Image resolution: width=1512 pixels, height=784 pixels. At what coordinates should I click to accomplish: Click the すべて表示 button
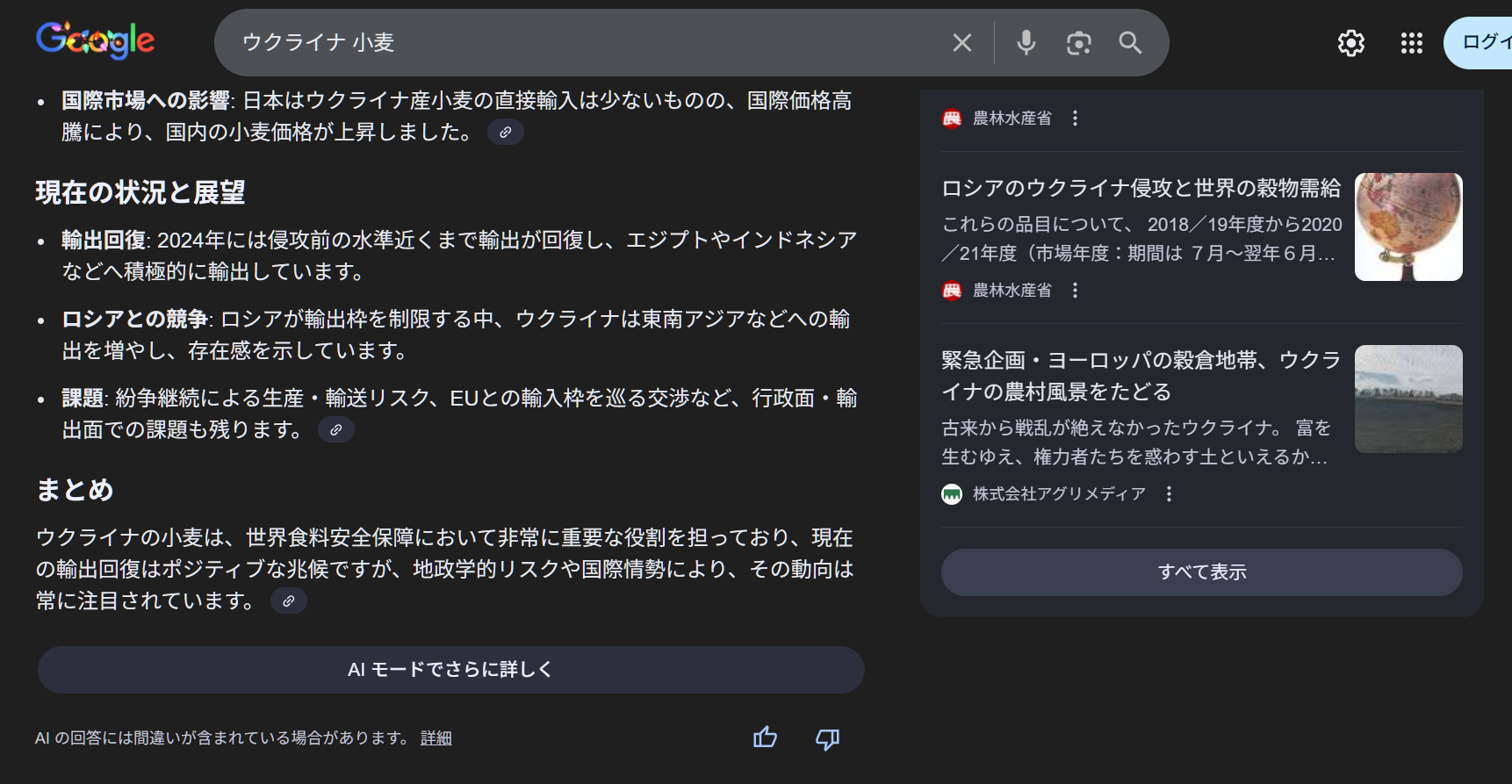(x=1201, y=572)
